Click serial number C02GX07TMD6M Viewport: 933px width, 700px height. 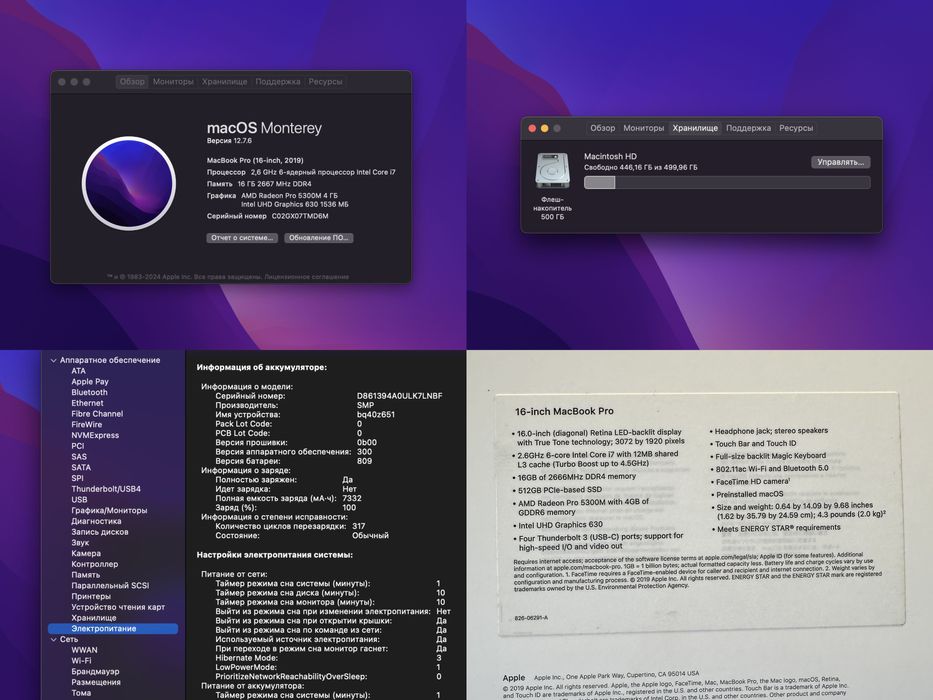tap(300, 216)
